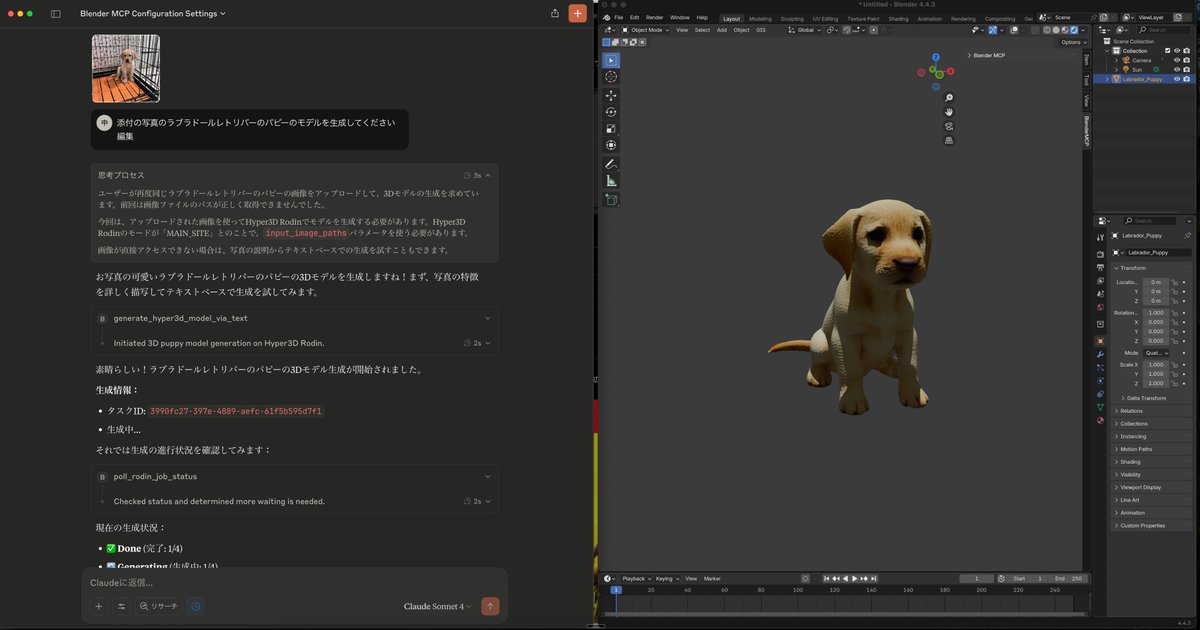
Task: Click the share icon in Claude header
Action: click(x=555, y=13)
